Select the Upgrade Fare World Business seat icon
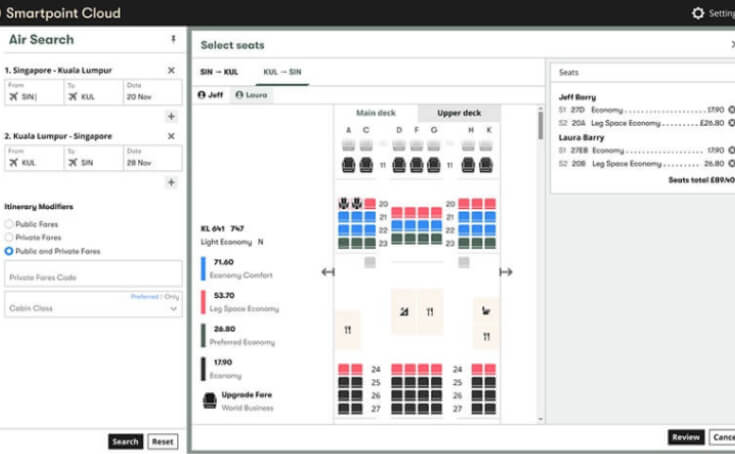Viewport: 735px width, 454px height. tap(210, 400)
